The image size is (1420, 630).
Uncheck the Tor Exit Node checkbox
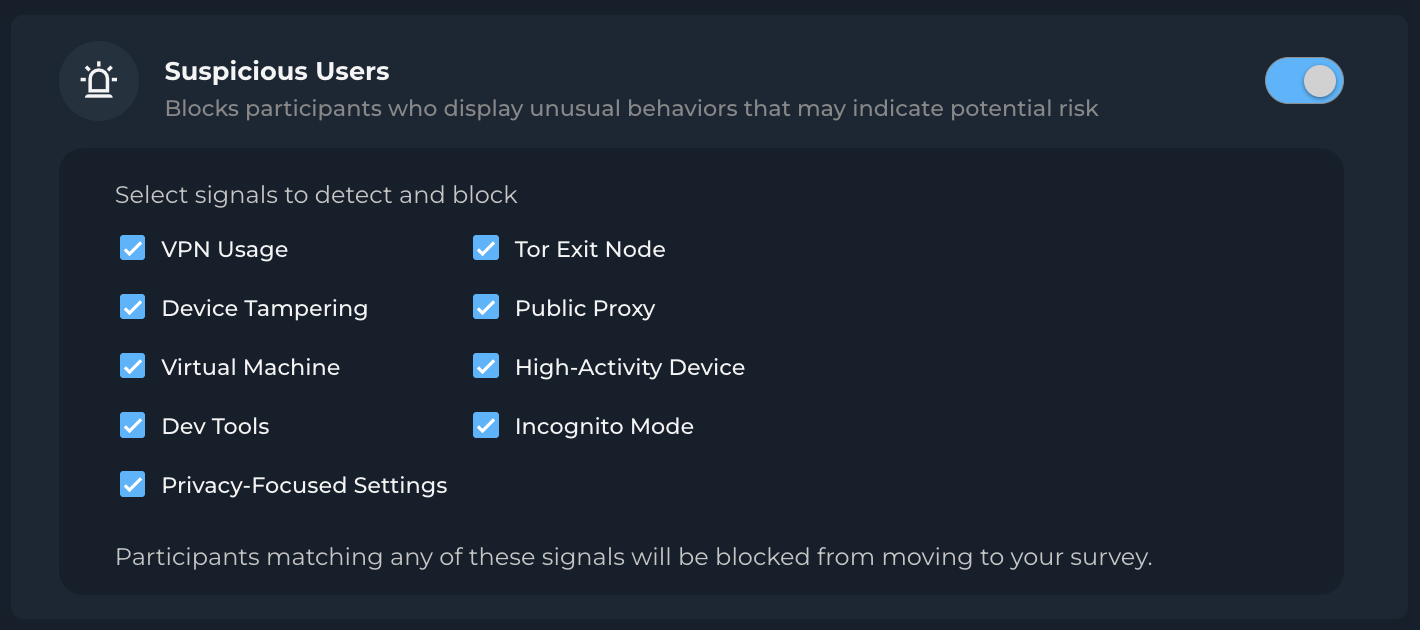[x=486, y=248]
